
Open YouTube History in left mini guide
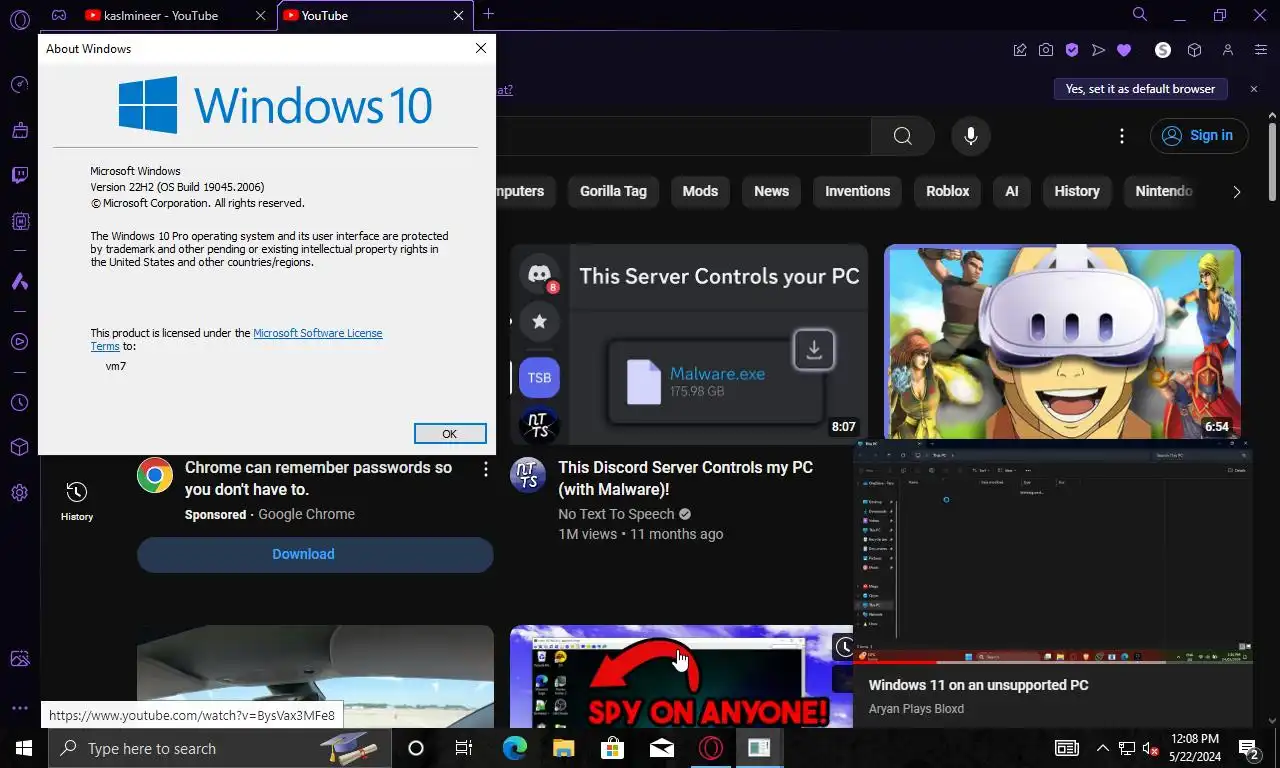[77, 500]
